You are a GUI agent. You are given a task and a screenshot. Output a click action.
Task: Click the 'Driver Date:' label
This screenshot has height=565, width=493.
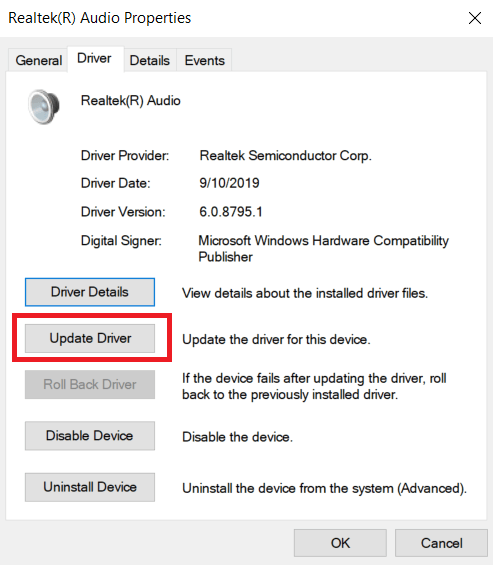pos(115,183)
